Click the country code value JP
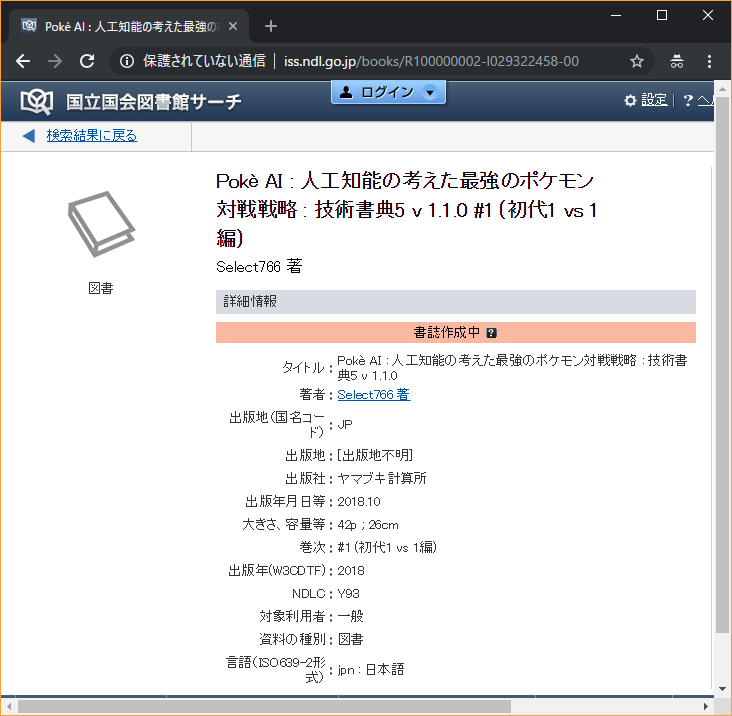This screenshot has width=732, height=716. [345, 425]
